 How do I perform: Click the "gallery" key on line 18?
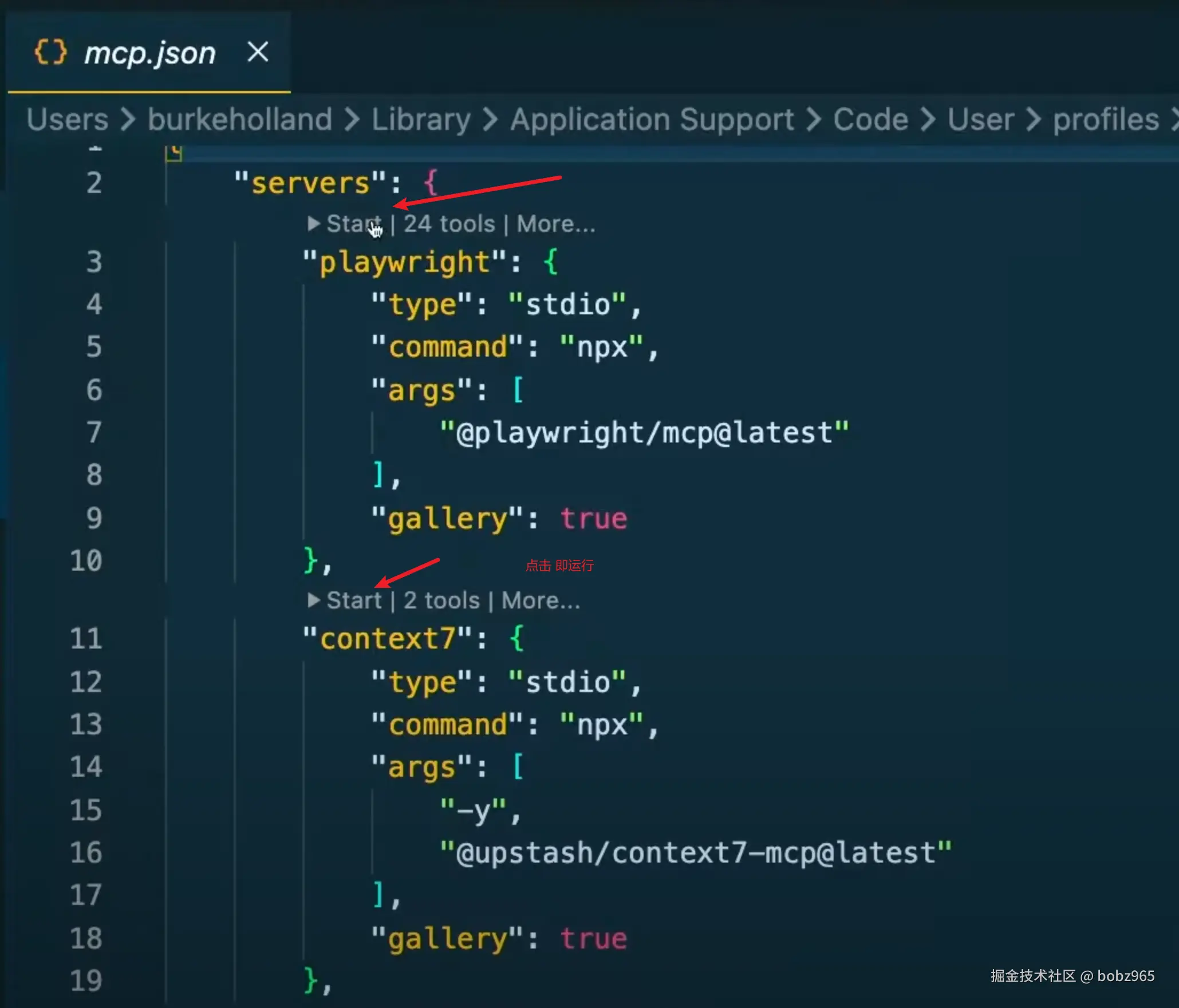point(447,939)
